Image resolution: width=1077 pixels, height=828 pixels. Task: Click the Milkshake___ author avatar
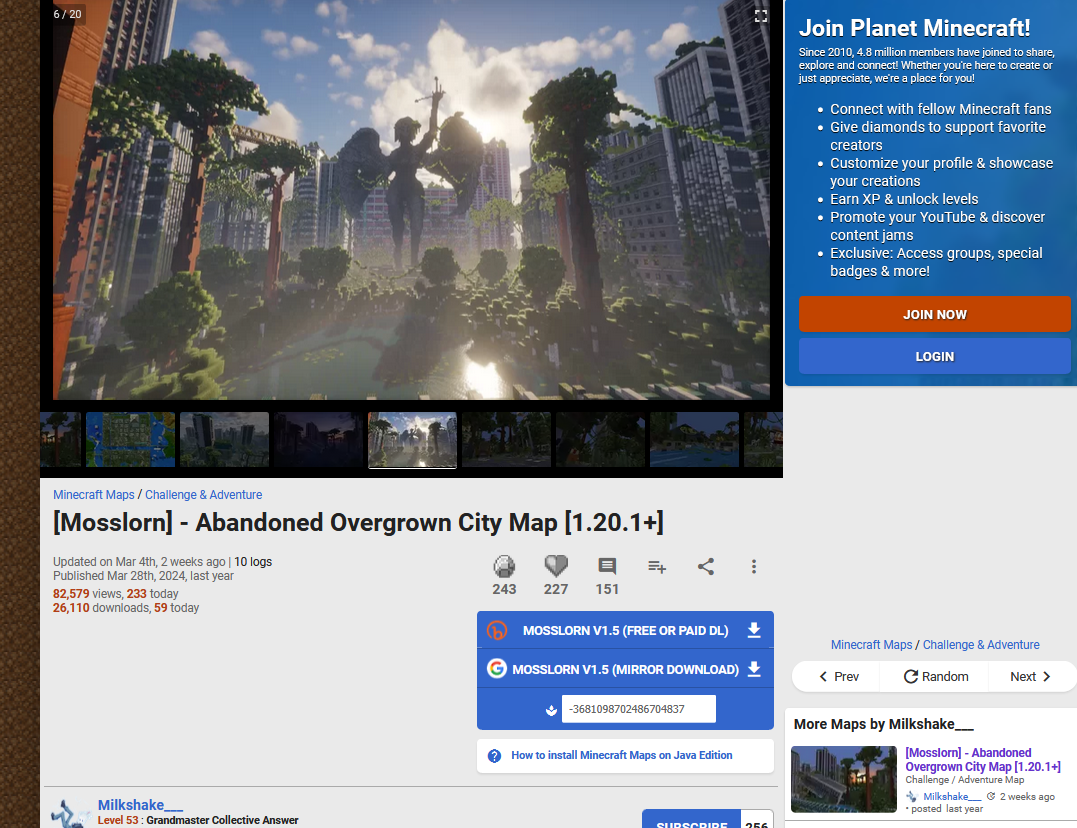click(70, 813)
